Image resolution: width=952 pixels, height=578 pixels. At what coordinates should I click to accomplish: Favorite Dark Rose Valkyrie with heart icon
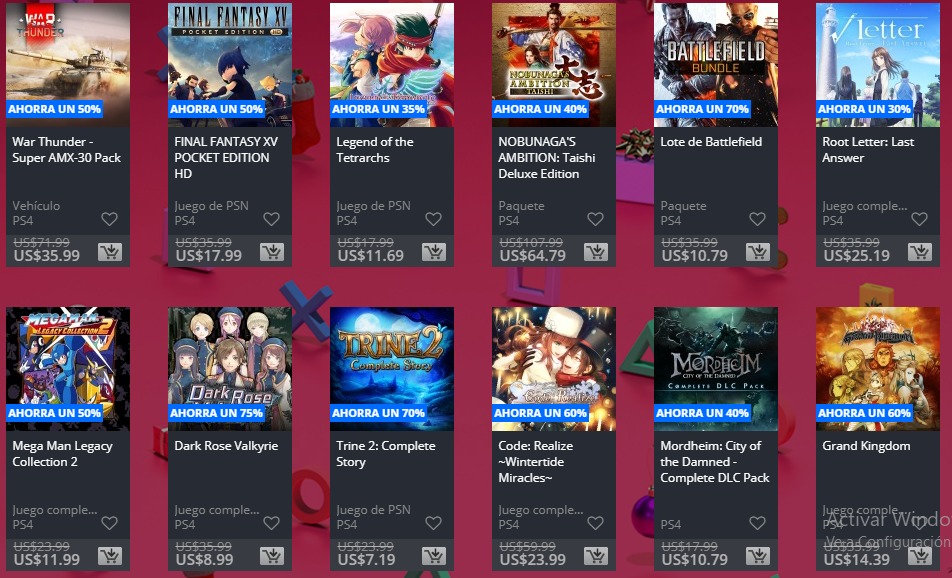pos(271,523)
